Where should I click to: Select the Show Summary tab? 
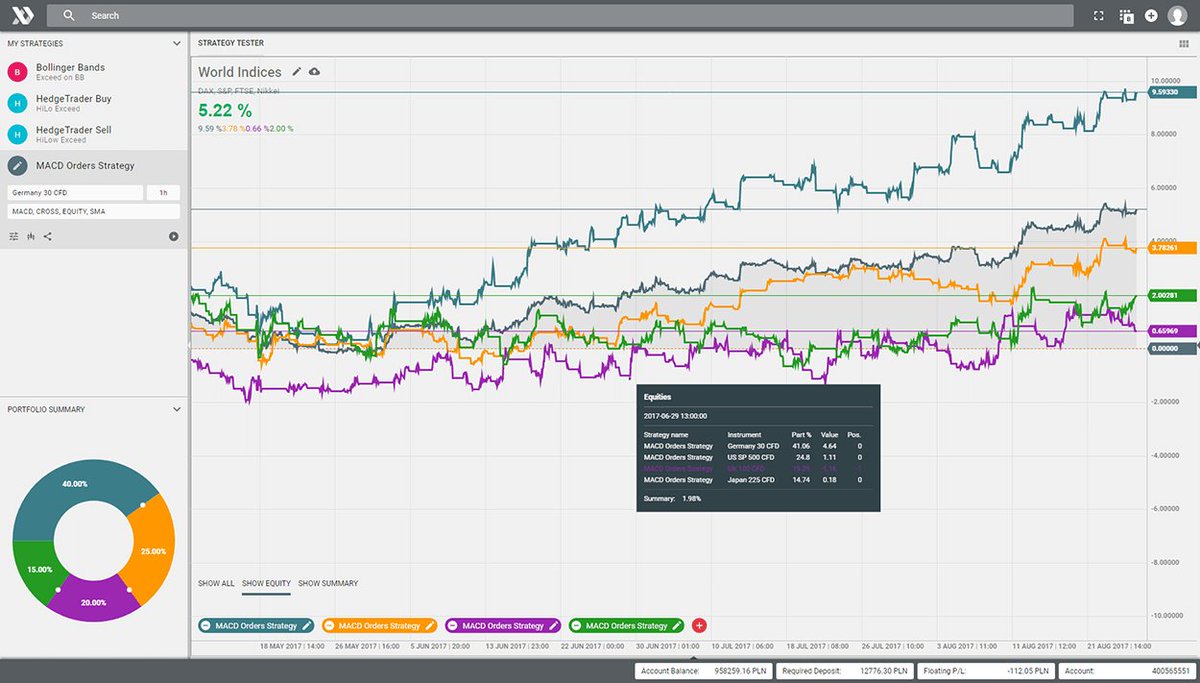[x=328, y=583]
